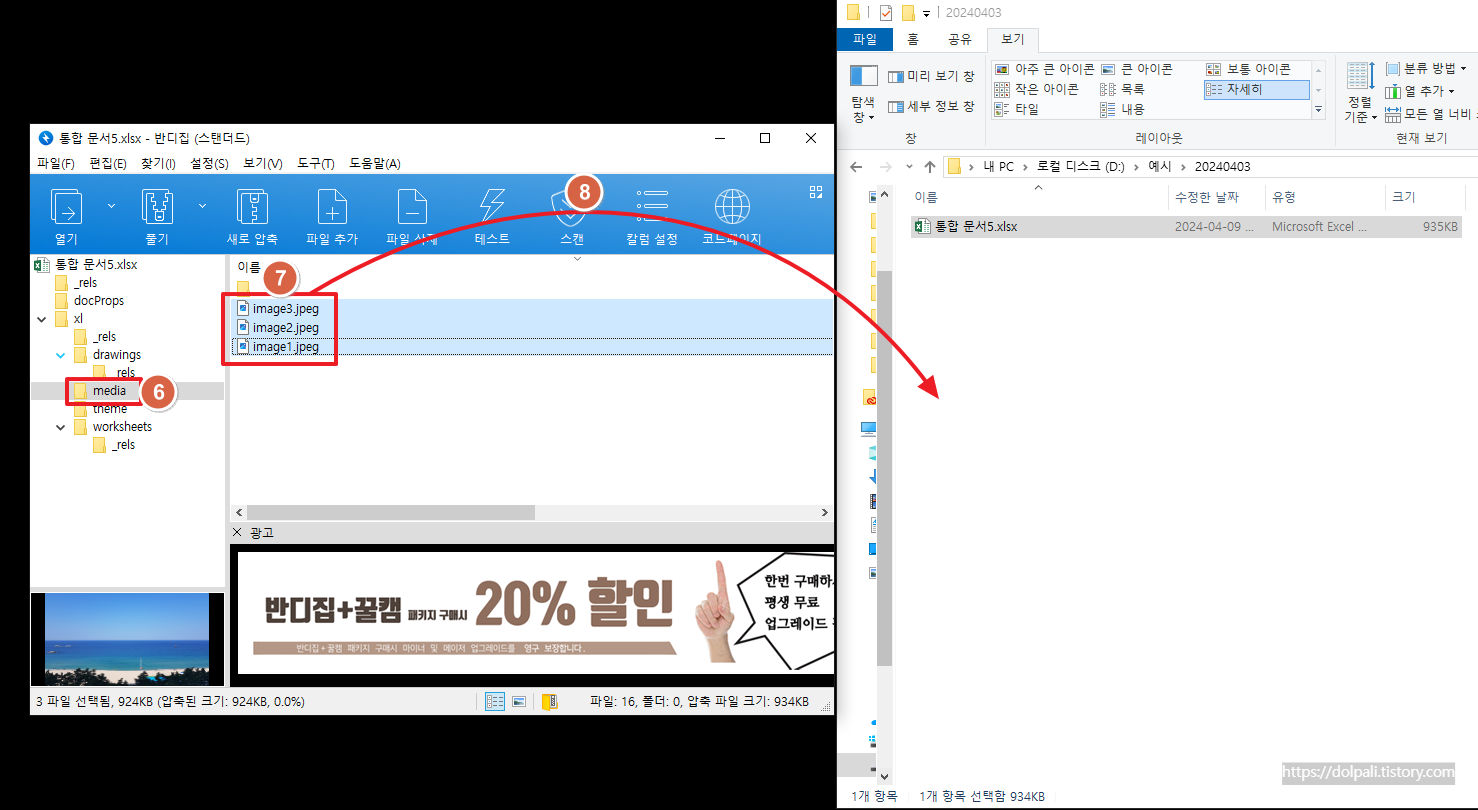Select 작은 아이콘 layout in Explorer

(x=1036, y=89)
